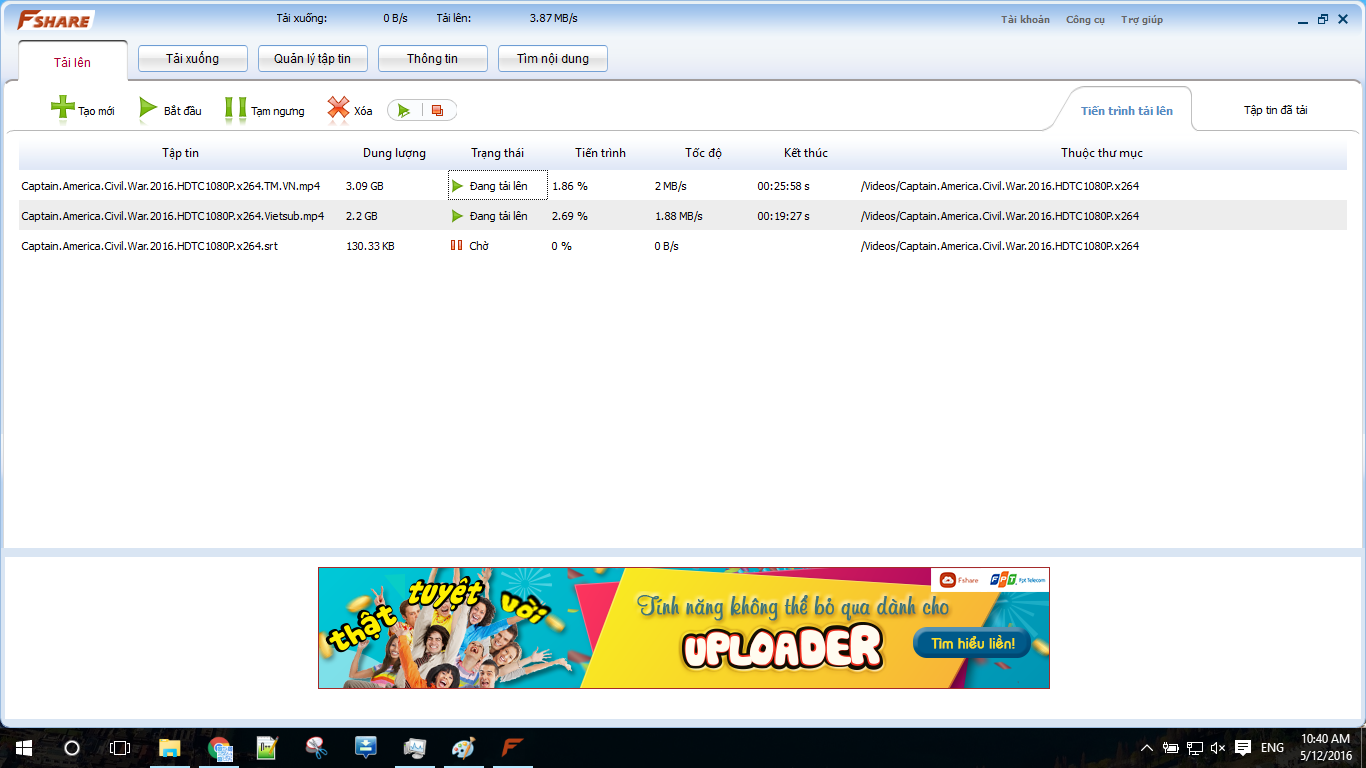1366x768 pixels.
Task: Open the notepad-style editor icon on the taskbar
Action: [268, 748]
